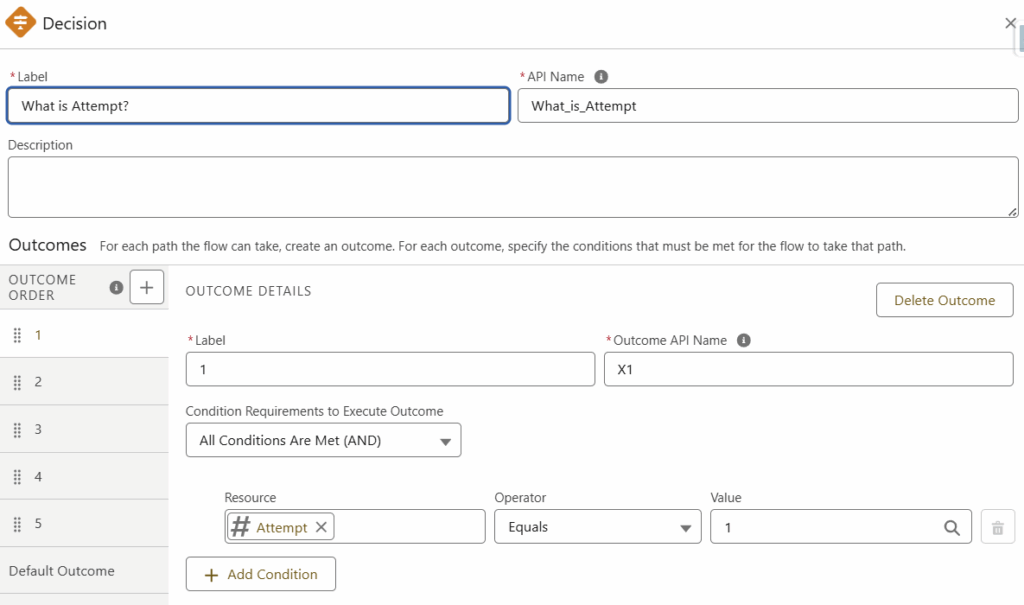Viewport: 1024px width, 605px height.
Task: Add a new outcome with plus button
Action: tap(147, 288)
